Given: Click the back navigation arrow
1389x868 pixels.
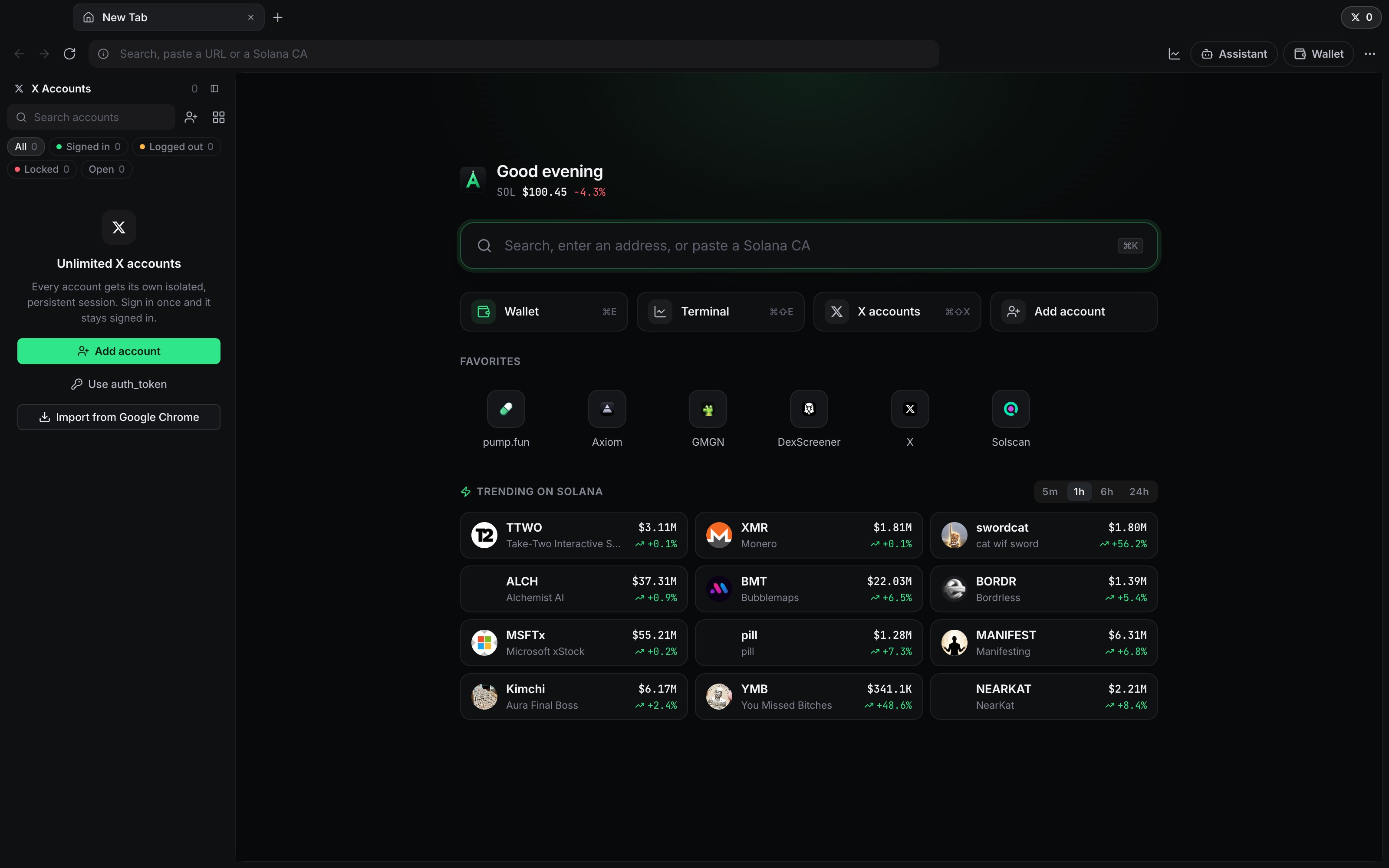Looking at the screenshot, I should 19,54.
